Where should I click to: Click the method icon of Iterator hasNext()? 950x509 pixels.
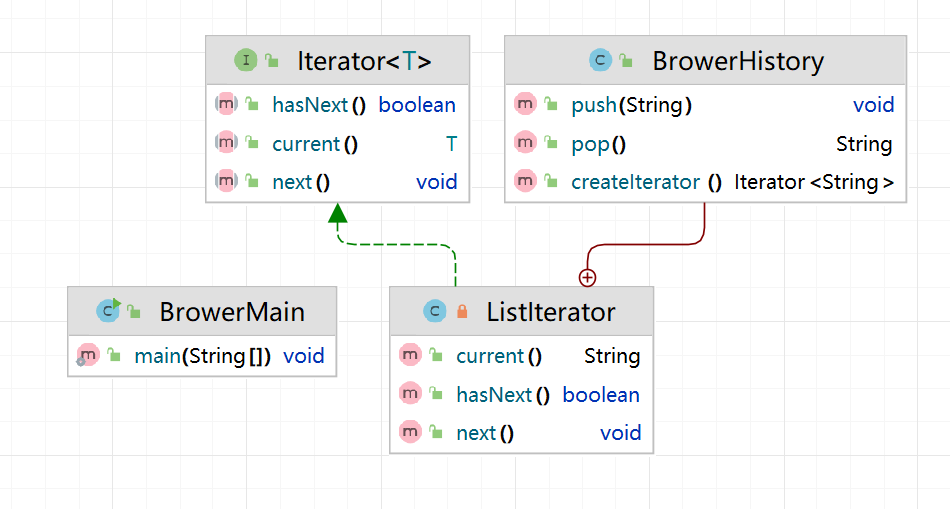coord(226,104)
